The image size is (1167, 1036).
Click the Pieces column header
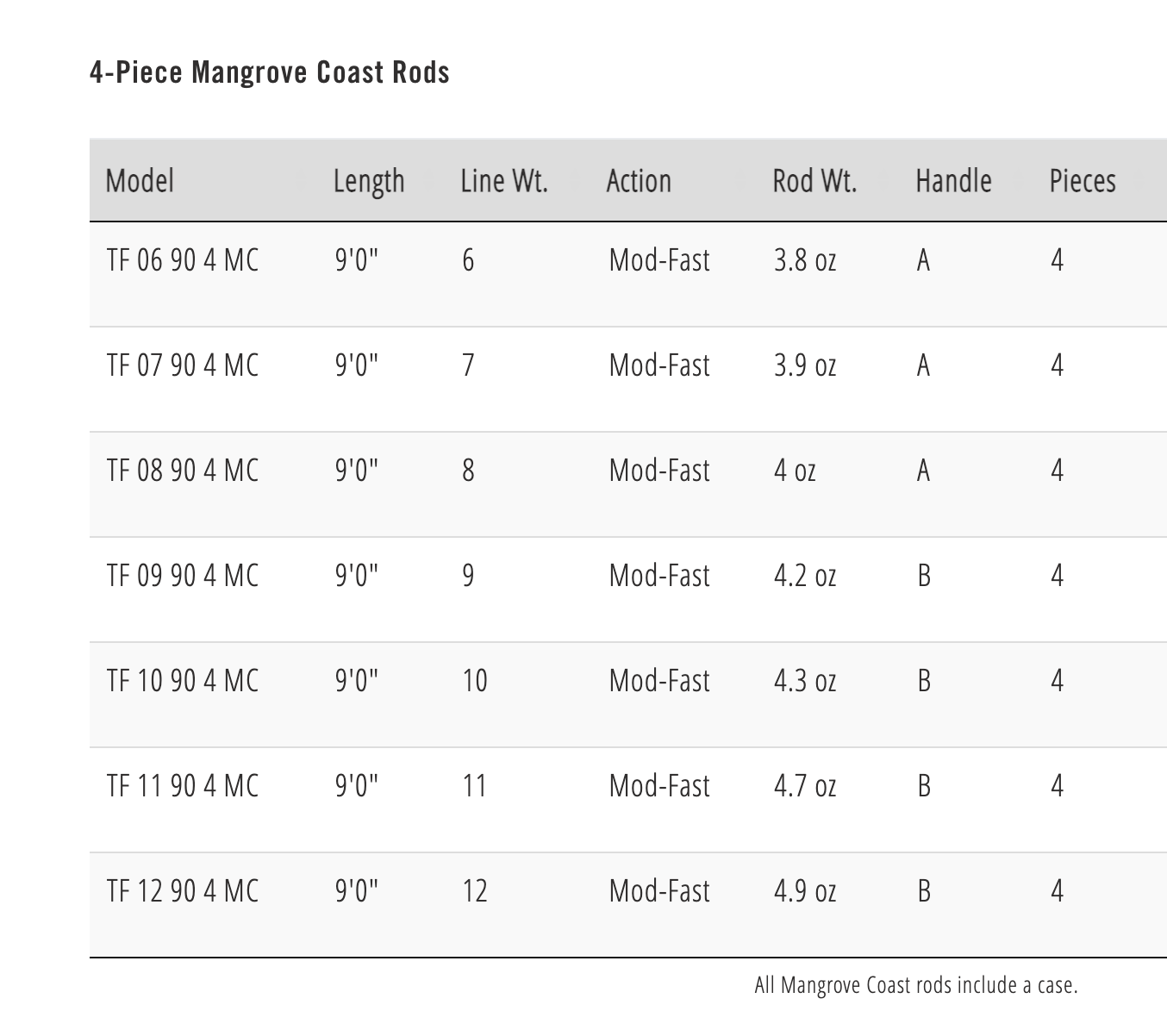pos(1083,181)
